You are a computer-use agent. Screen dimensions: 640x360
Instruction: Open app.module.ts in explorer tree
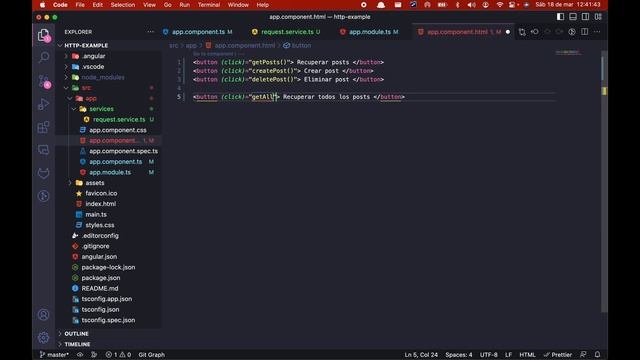(110, 172)
